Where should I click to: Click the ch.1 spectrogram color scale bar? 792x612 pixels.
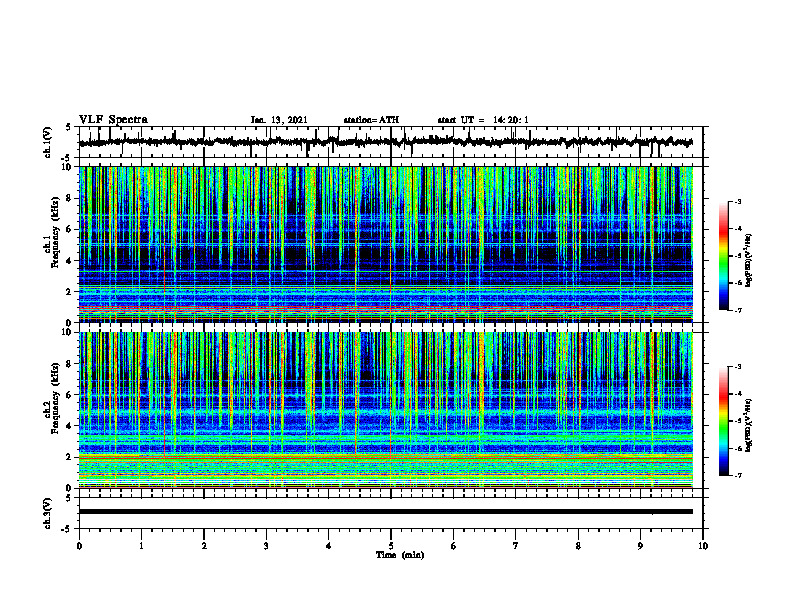coord(723,256)
